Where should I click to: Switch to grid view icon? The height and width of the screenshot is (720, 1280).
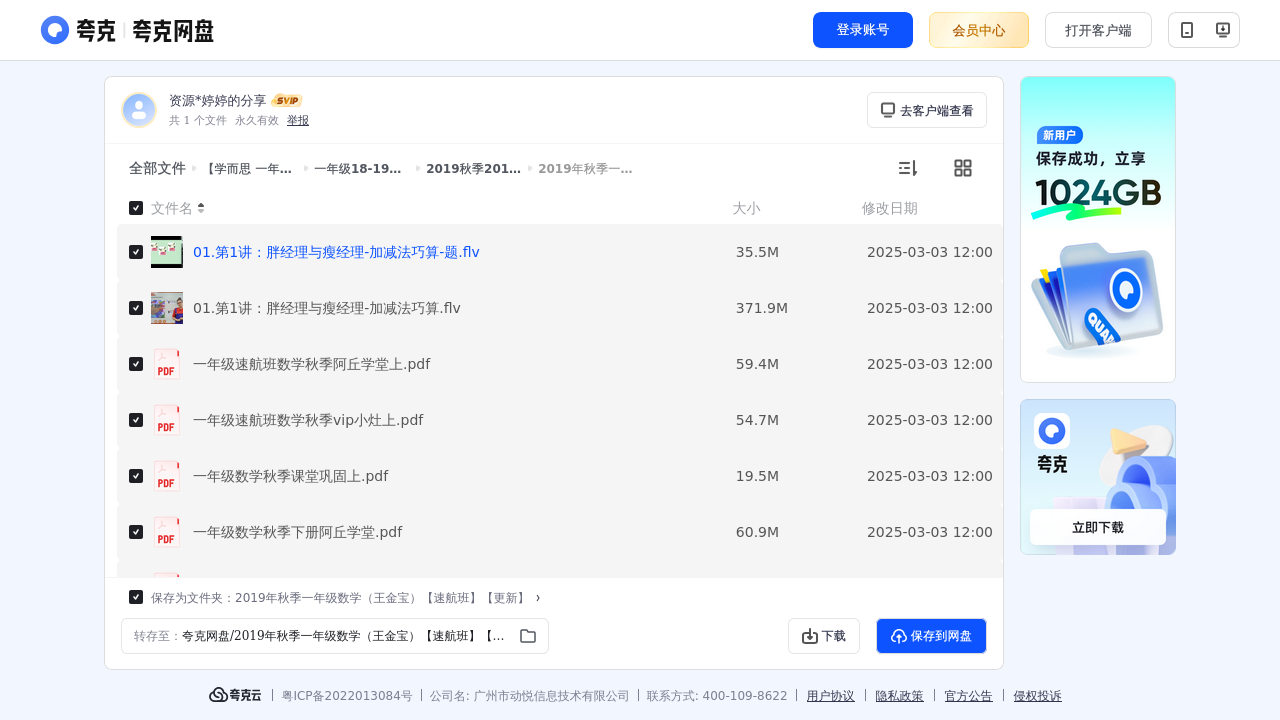(963, 168)
